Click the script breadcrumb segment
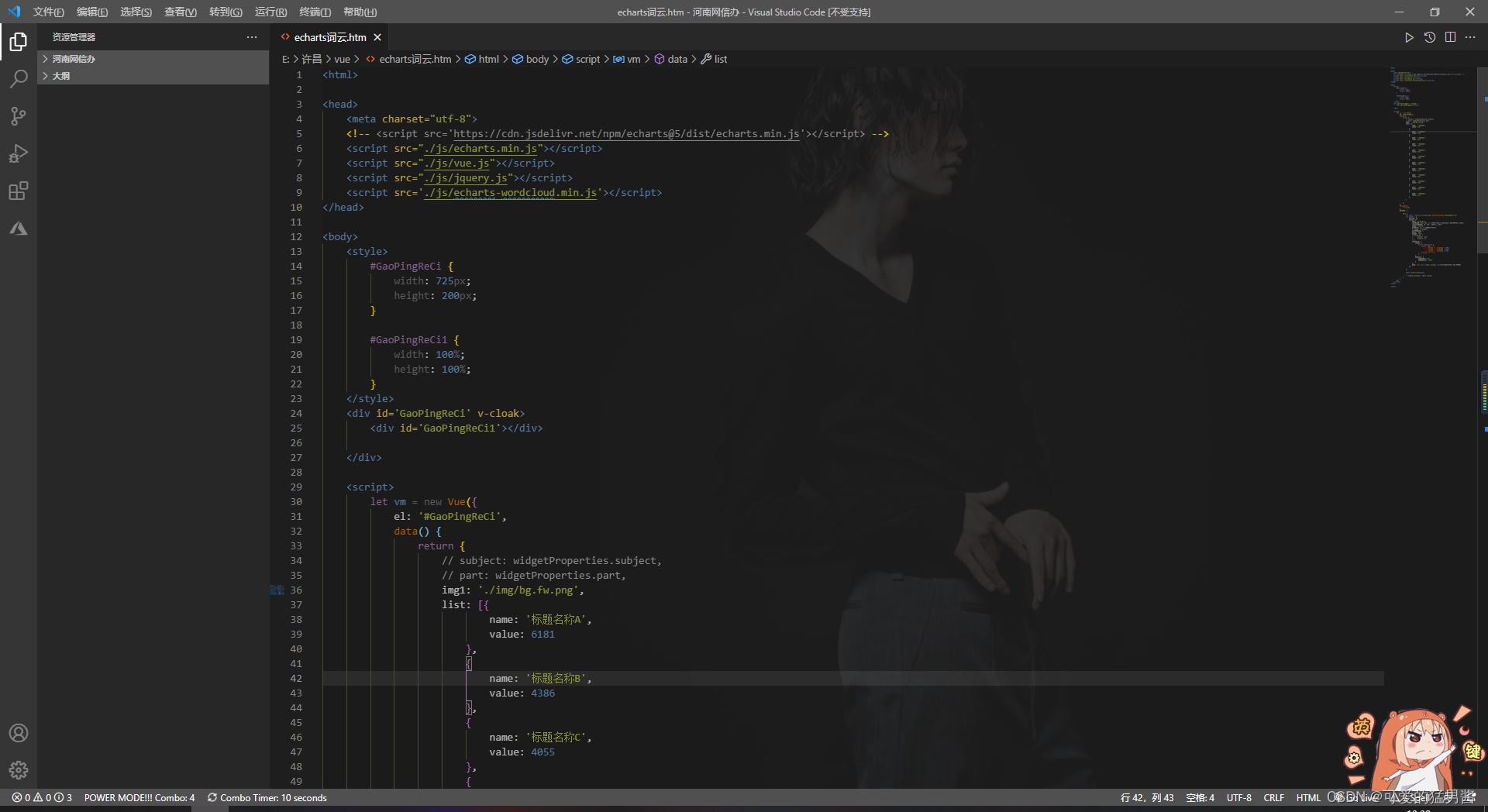 (587, 59)
